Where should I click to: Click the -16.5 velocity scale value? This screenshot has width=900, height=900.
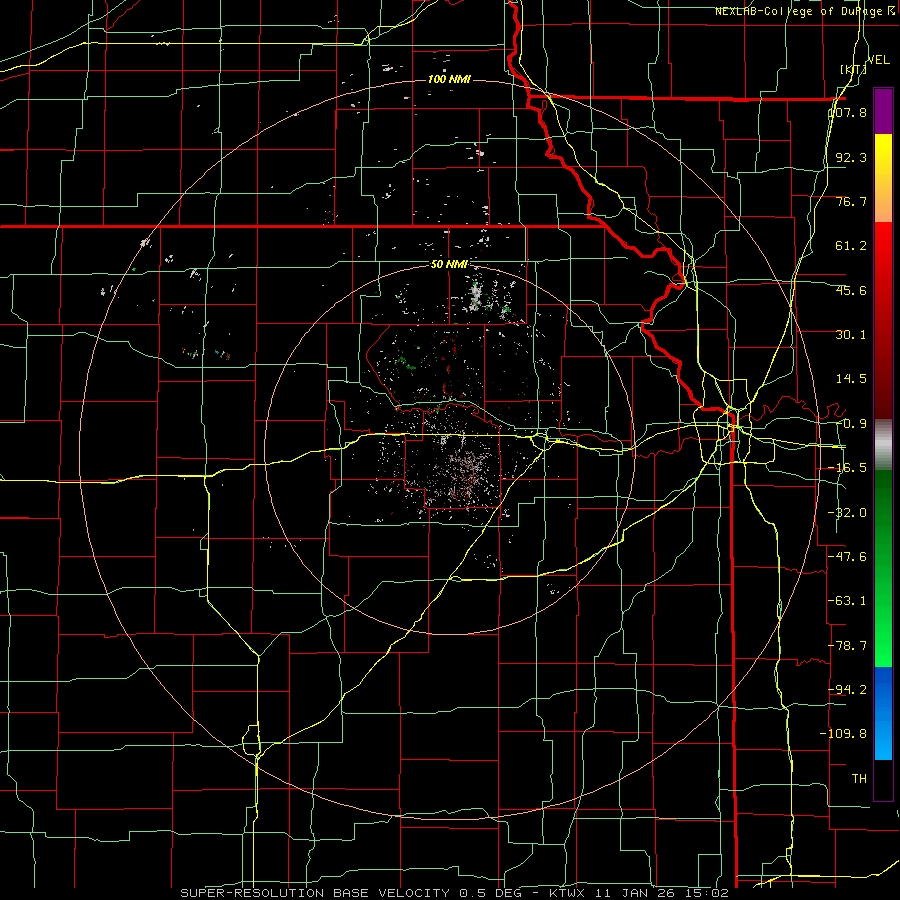pyautogui.click(x=848, y=468)
